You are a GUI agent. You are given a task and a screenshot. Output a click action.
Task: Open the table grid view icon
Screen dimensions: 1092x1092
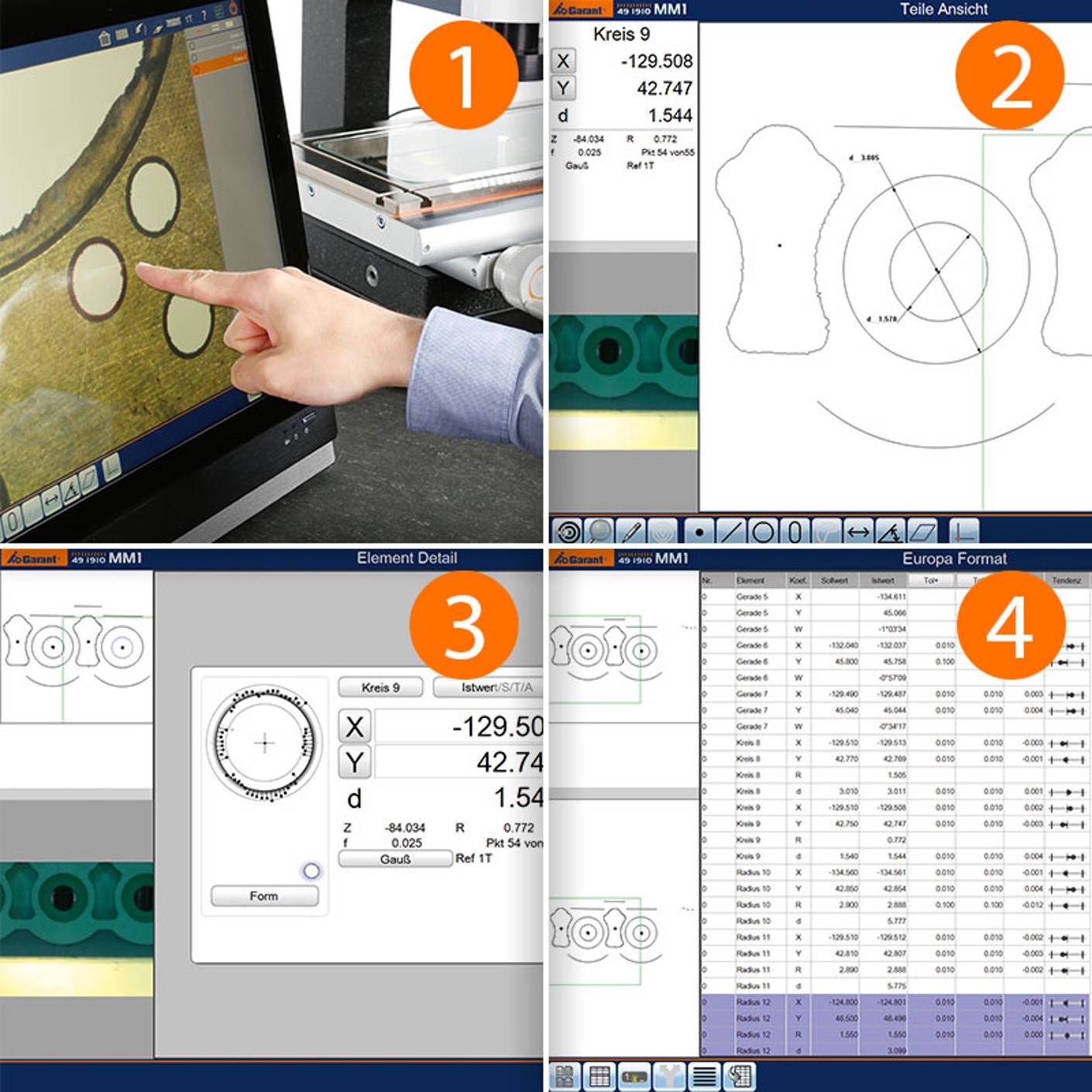[x=599, y=1076]
